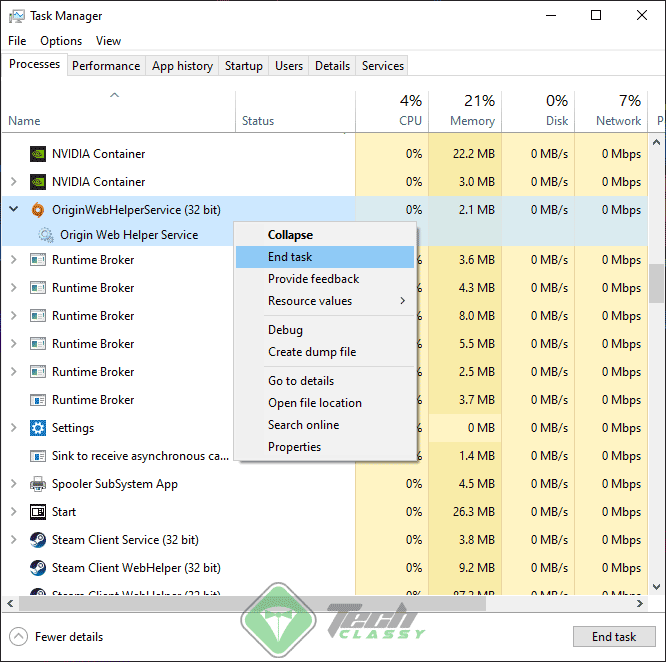Click the vertical scrollbar up arrow

coord(657,142)
